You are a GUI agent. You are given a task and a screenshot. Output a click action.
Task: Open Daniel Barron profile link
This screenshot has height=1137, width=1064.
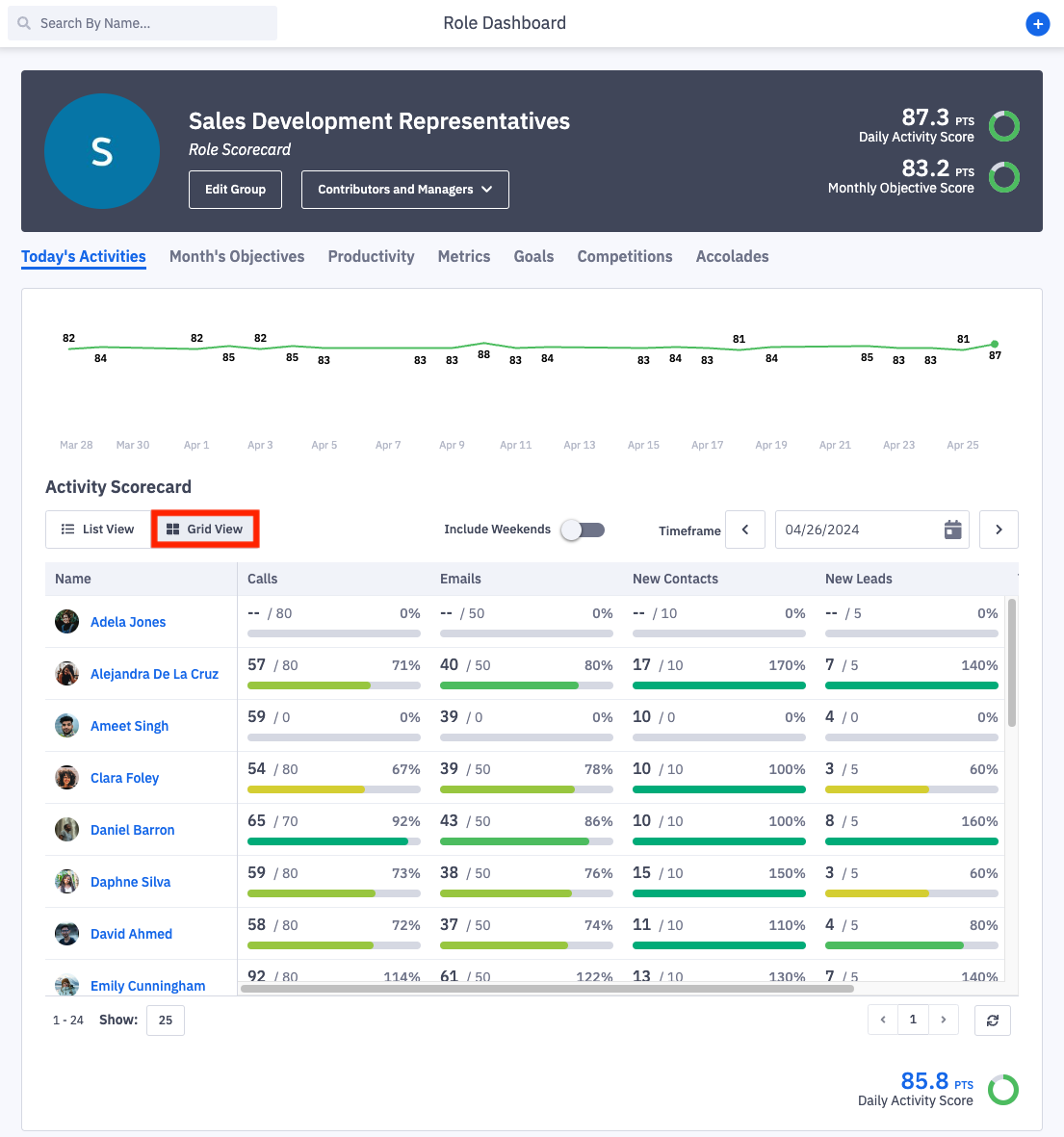tap(132, 830)
